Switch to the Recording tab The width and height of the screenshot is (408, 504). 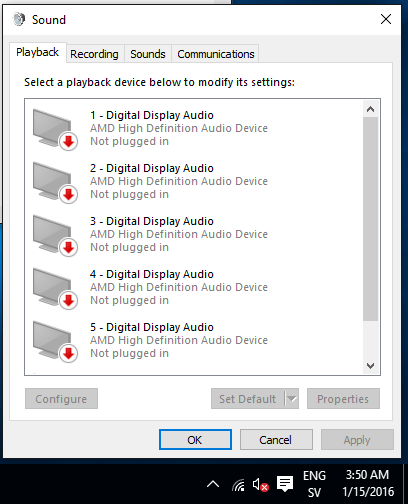click(94, 54)
